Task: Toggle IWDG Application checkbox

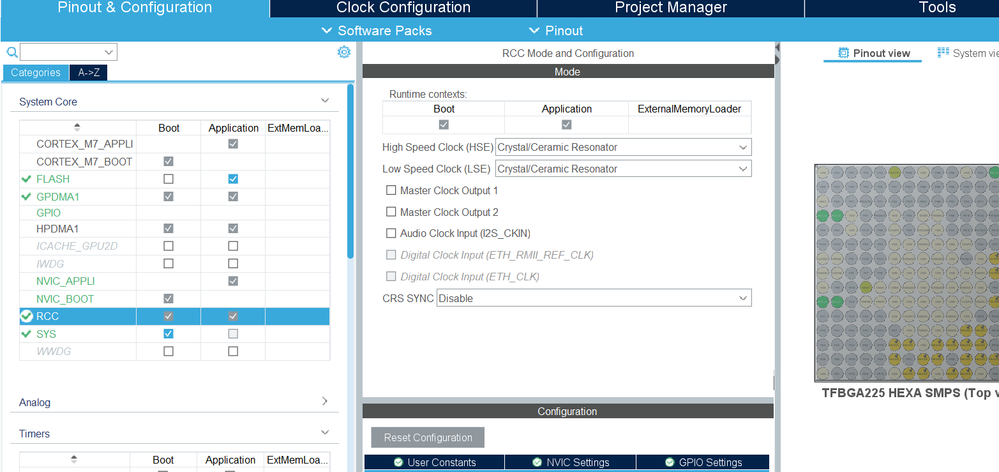Action: point(233,263)
